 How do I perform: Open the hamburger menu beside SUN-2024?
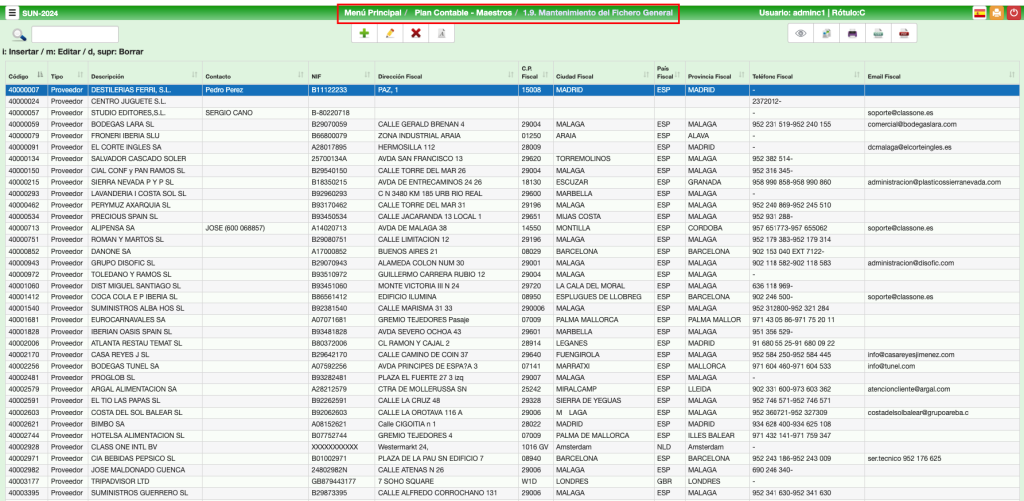pyautogui.click(x=12, y=13)
